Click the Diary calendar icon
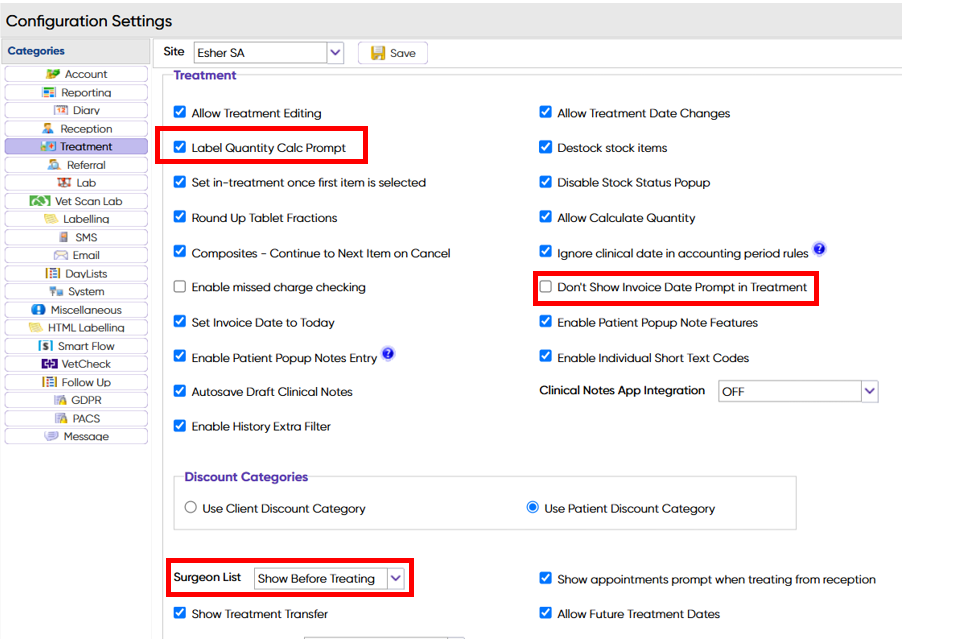This screenshot has width=963, height=642. (x=61, y=111)
